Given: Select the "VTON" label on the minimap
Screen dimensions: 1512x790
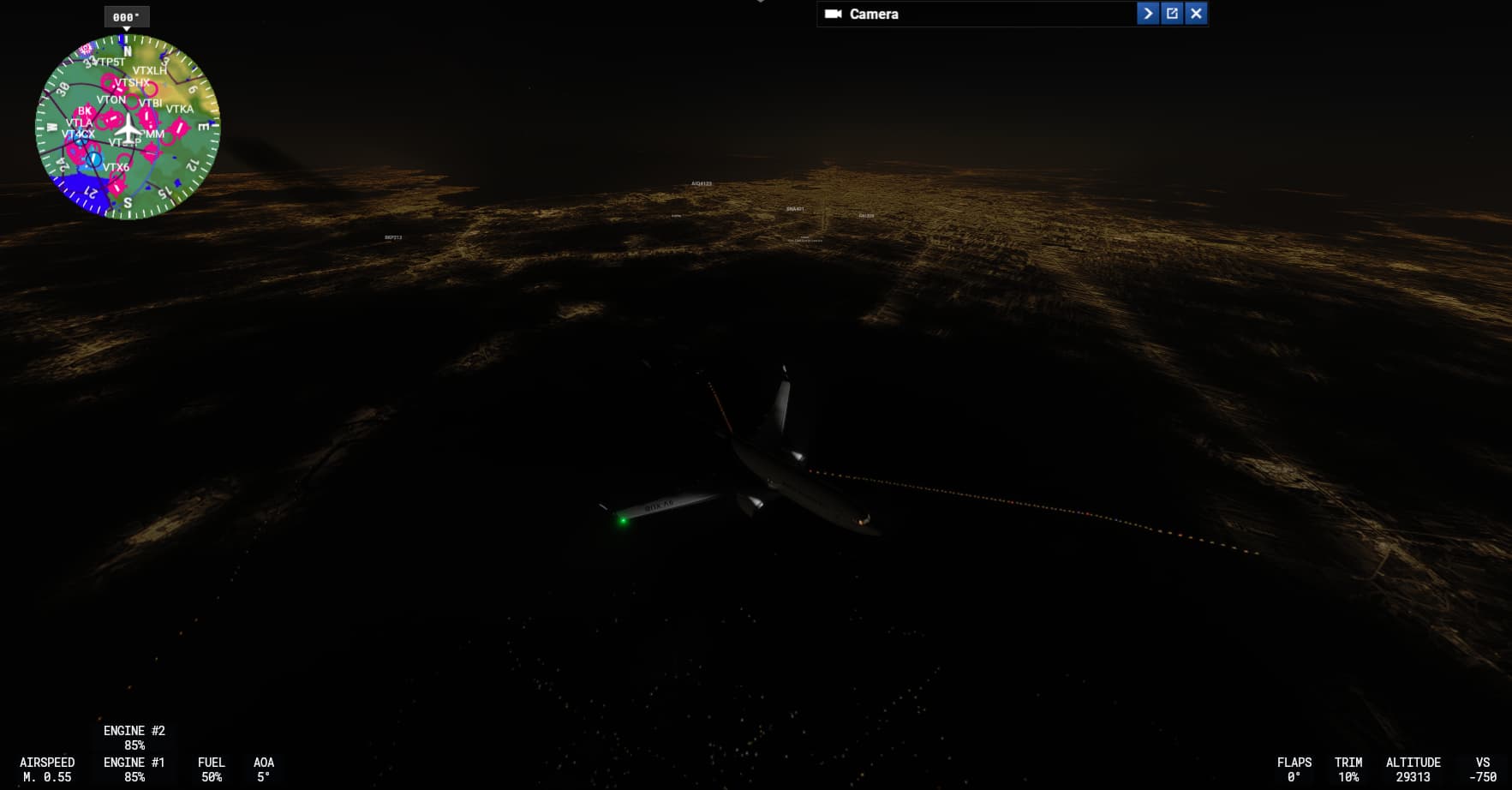Looking at the screenshot, I should (111, 99).
